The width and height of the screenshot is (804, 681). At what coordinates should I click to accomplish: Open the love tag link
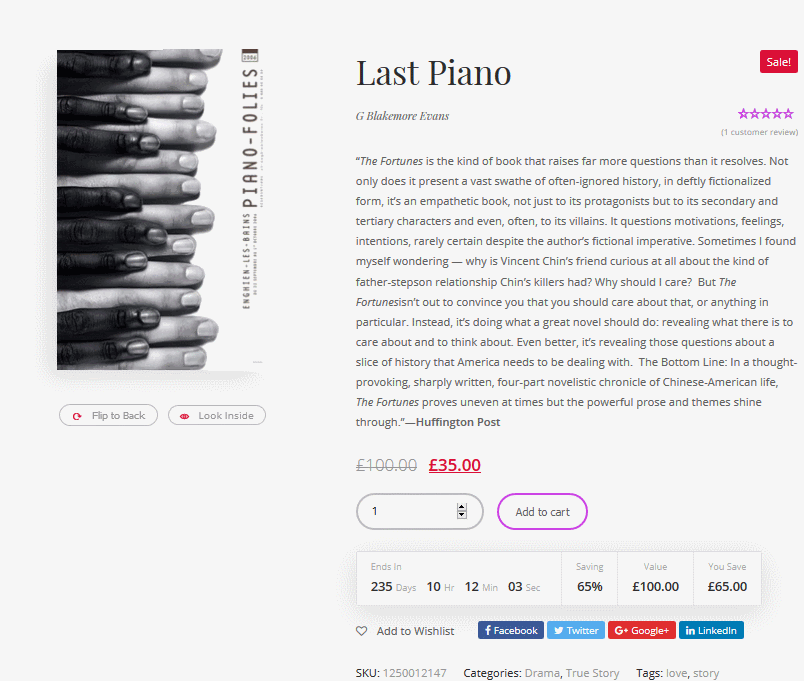(676, 673)
